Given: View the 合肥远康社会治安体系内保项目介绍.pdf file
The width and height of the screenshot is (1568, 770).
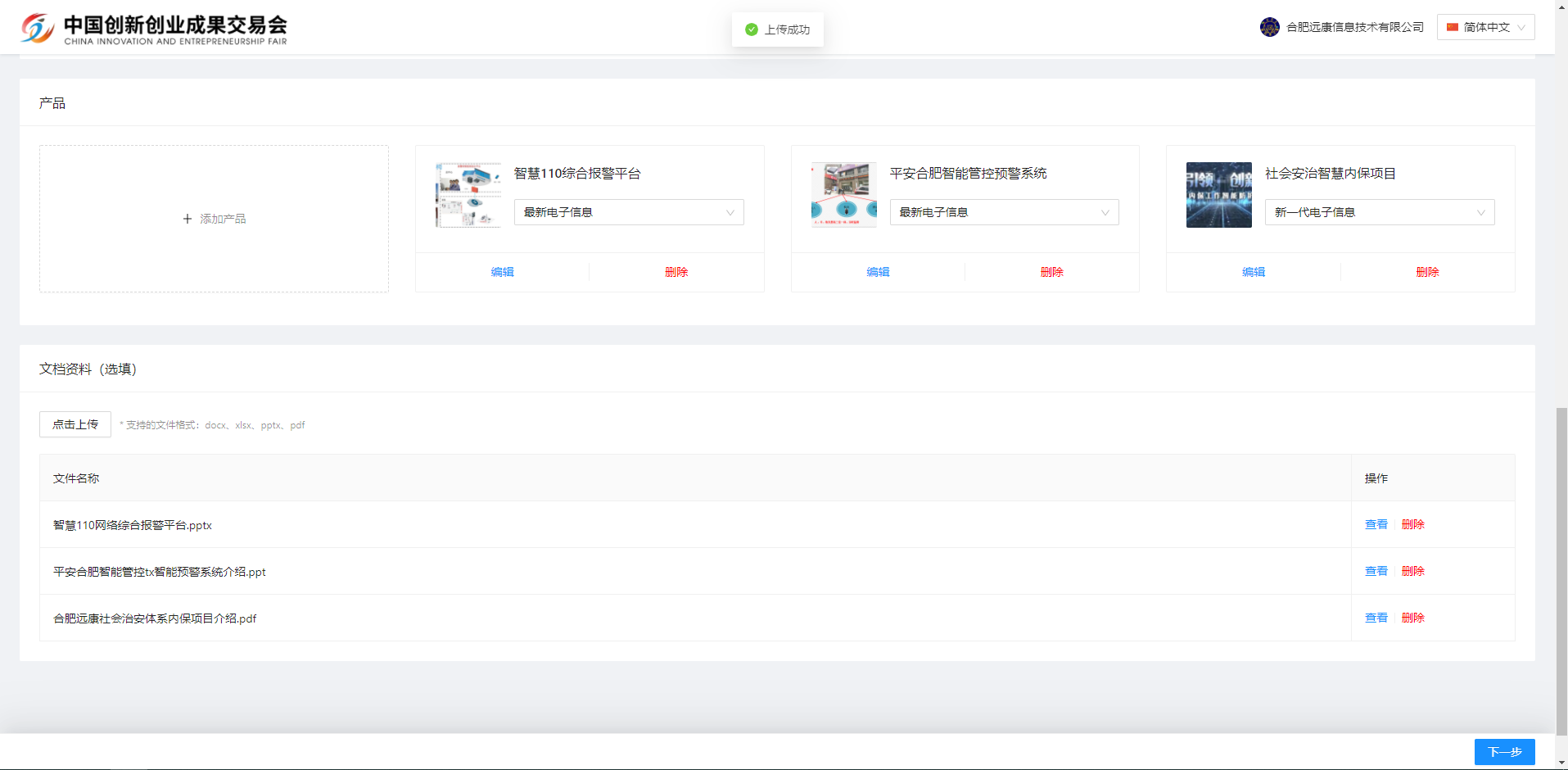Looking at the screenshot, I should [x=1376, y=618].
